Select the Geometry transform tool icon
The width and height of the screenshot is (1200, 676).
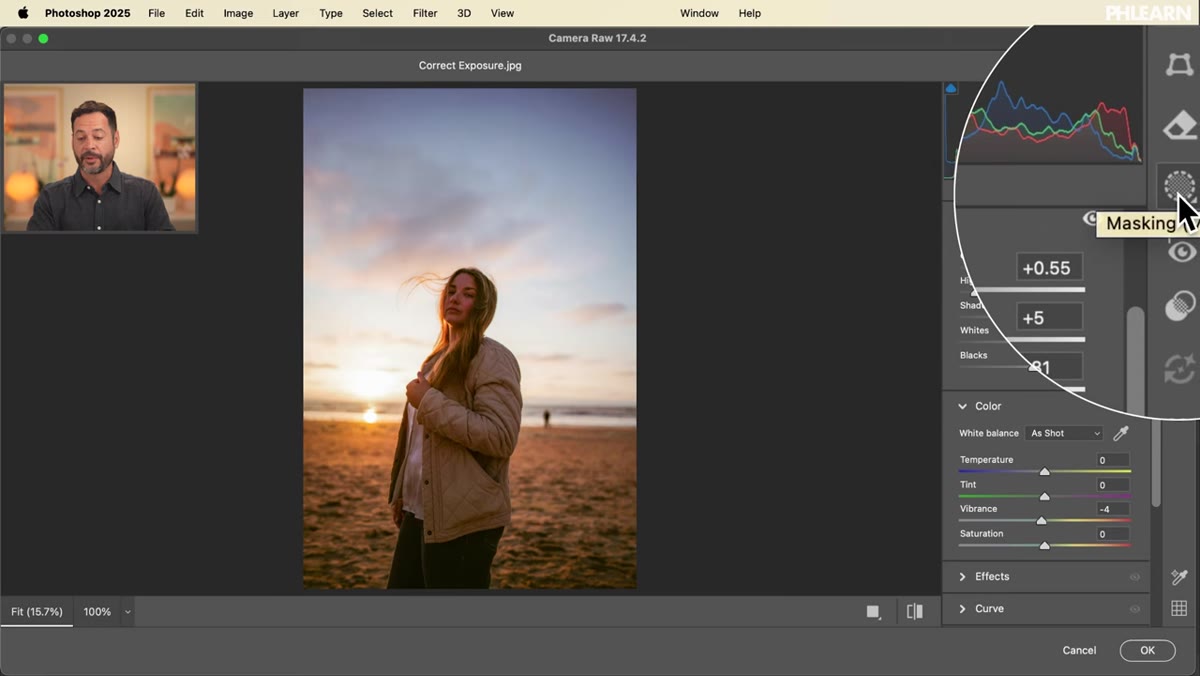[1180, 65]
